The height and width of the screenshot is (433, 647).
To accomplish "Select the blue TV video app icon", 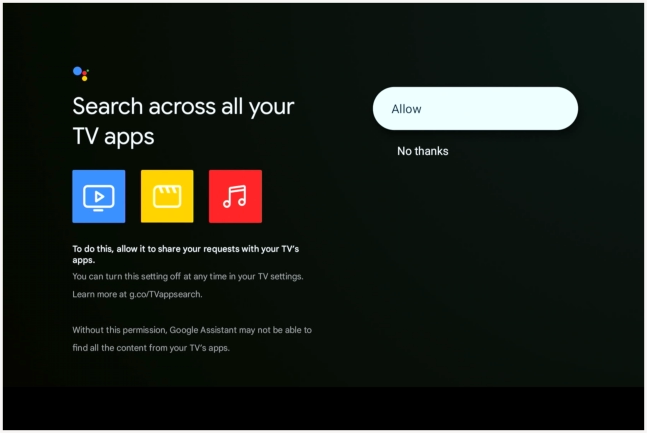I will tap(98, 196).
